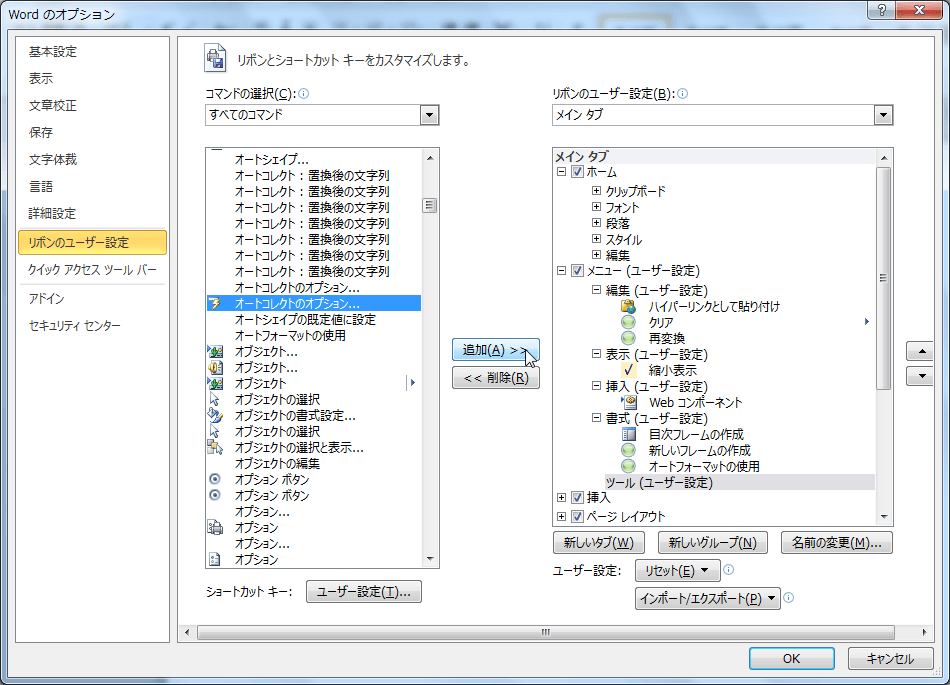Click the green circle icon beside クリア
Screen dimensions: 950x685
pos(628,322)
